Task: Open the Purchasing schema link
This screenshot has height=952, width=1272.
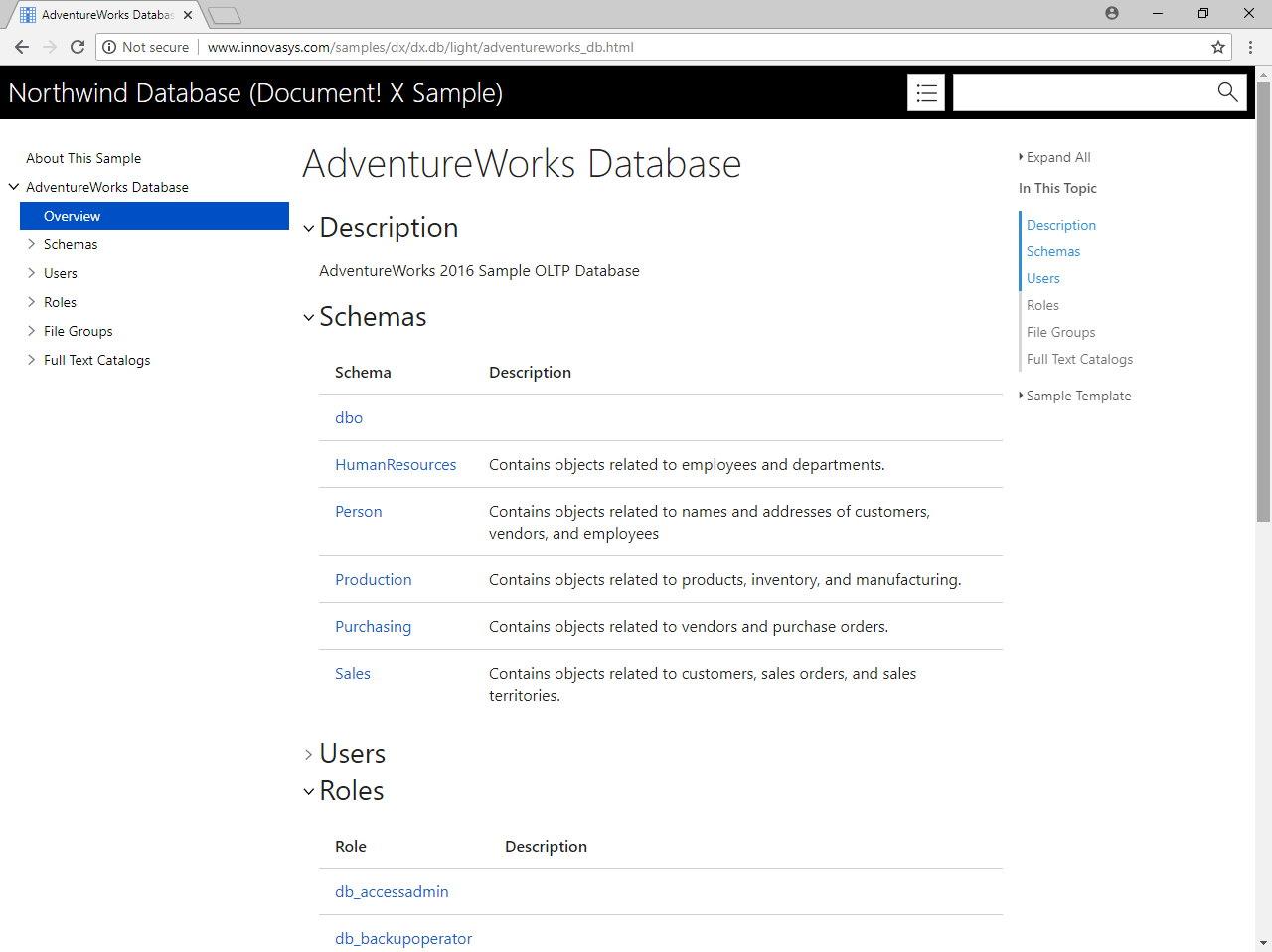Action: 374,627
